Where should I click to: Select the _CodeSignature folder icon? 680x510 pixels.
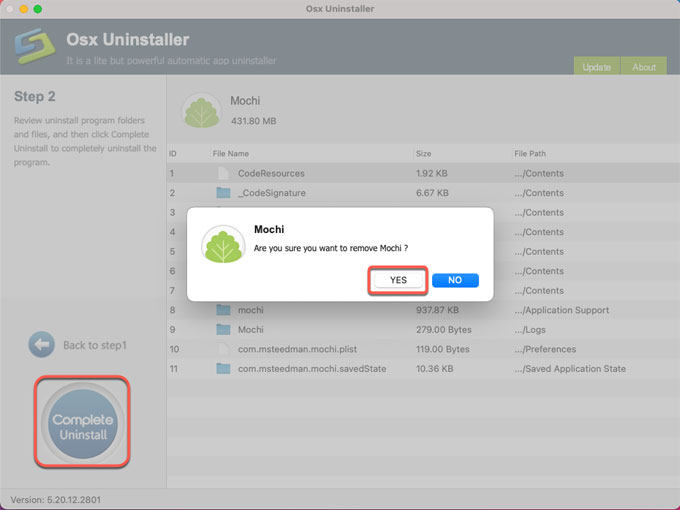223,193
